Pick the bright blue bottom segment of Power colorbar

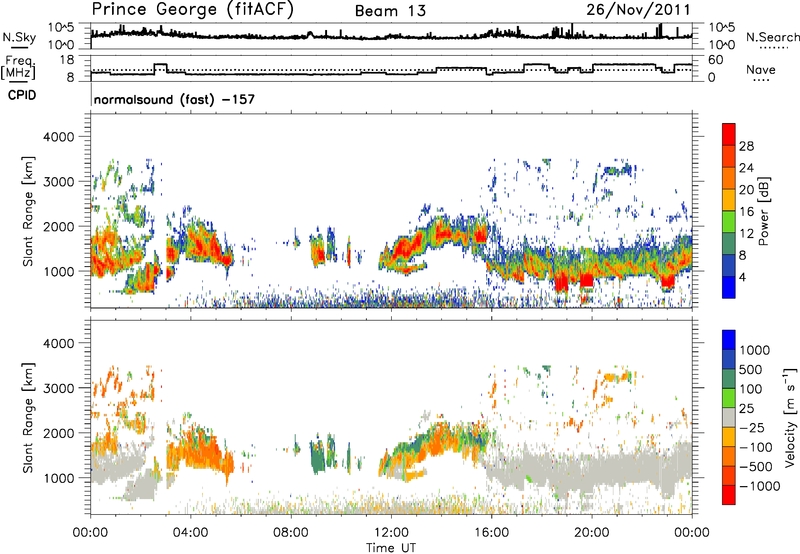point(729,287)
